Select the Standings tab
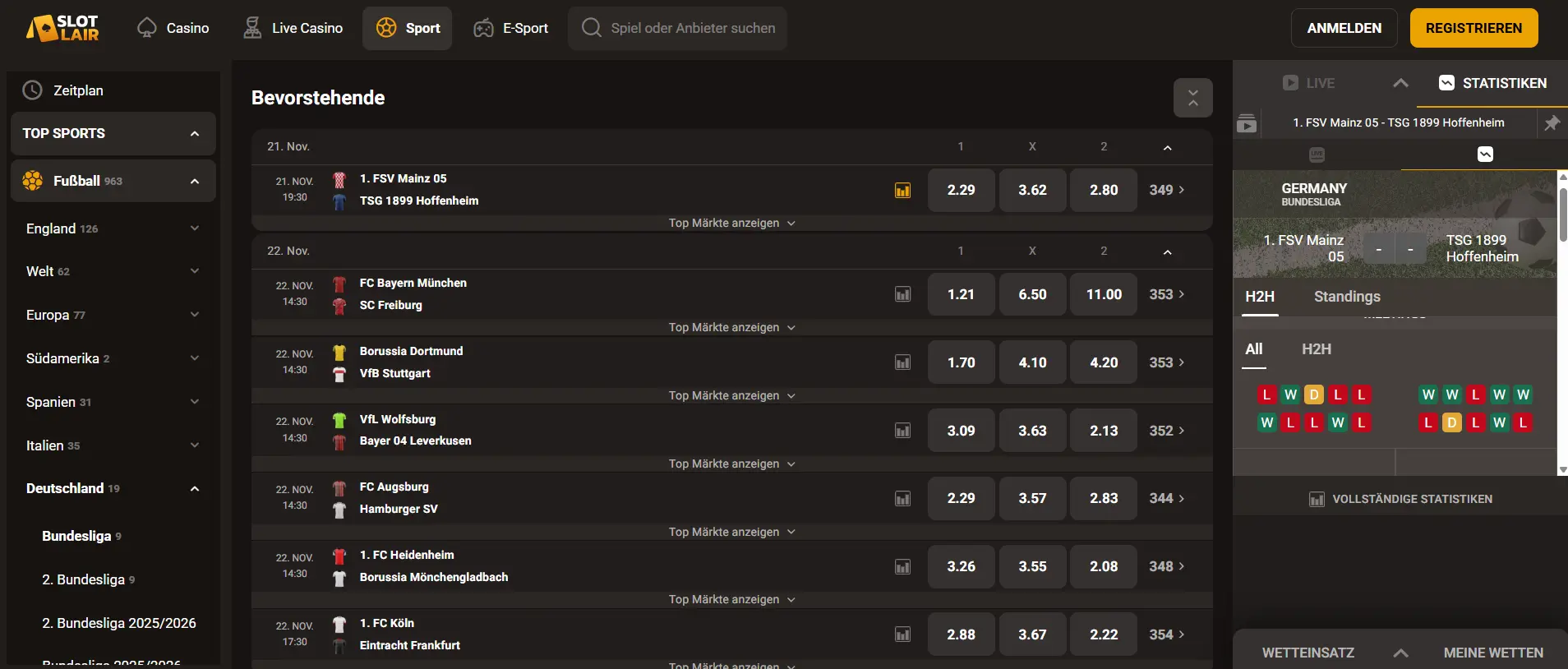Screen dimensions: 1568x669 tap(1347, 297)
